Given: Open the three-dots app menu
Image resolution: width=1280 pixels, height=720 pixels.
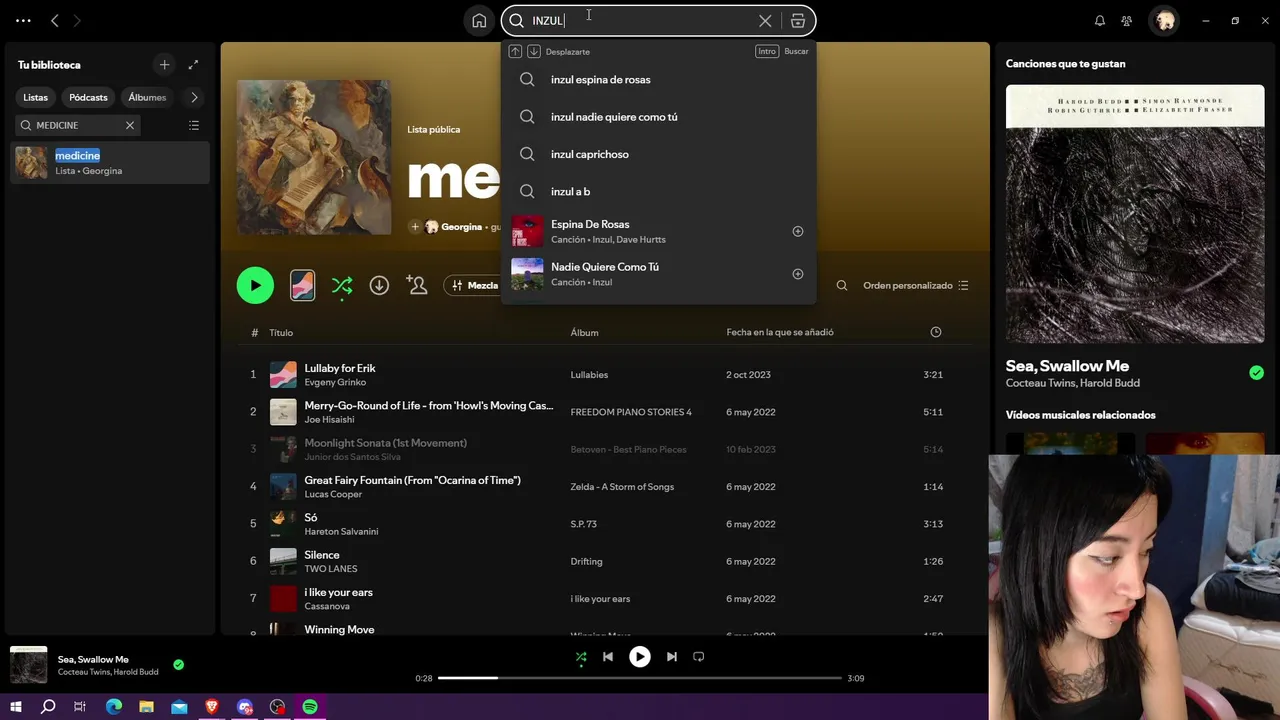Looking at the screenshot, I should (x=23, y=21).
